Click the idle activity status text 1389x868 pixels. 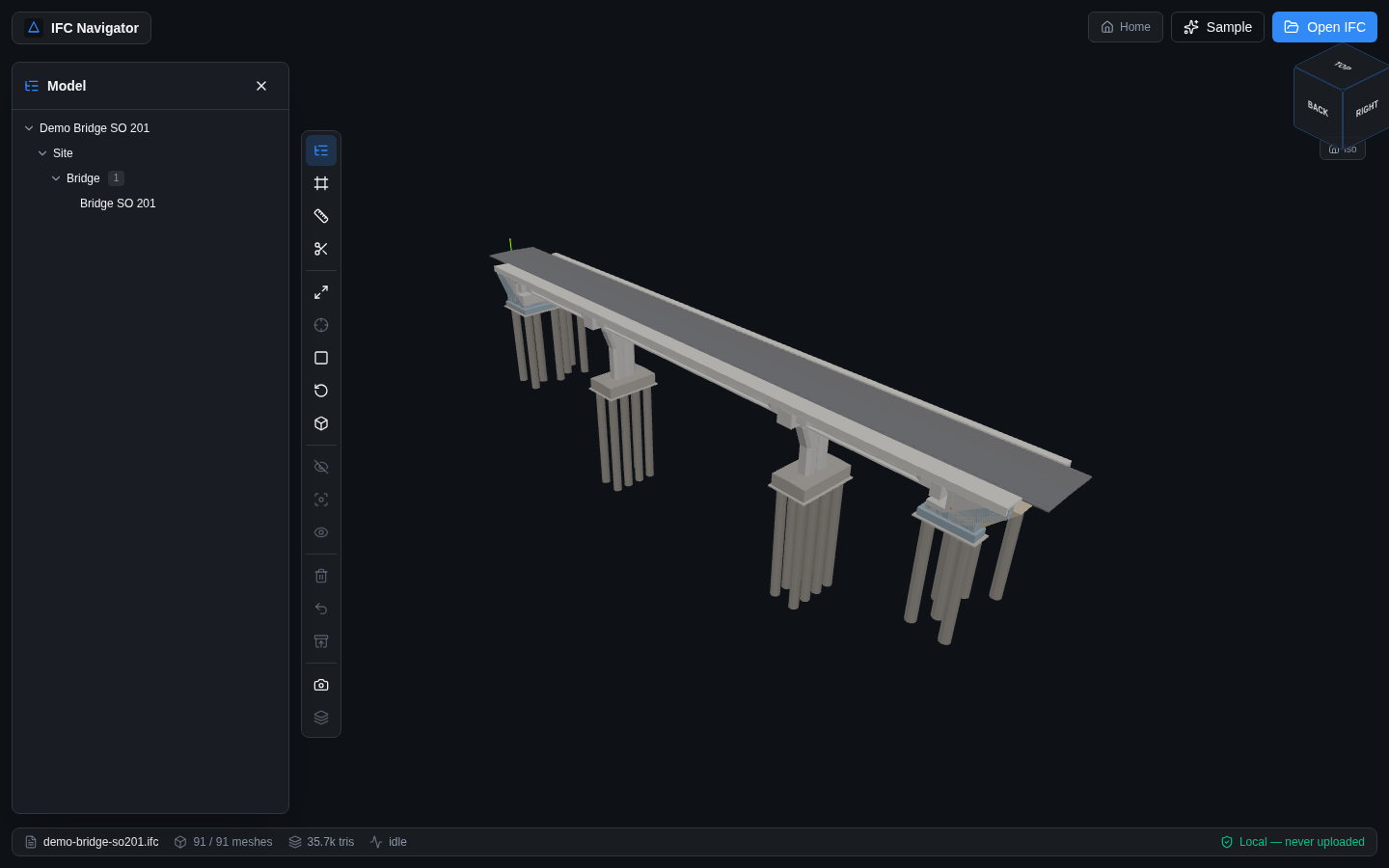coord(397,842)
